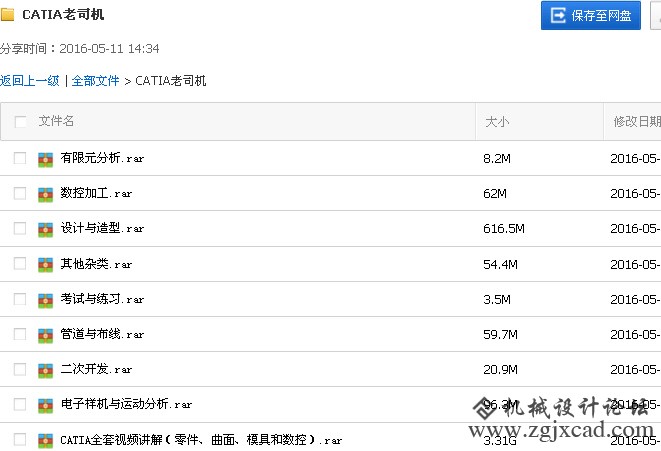The width and height of the screenshot is (661, 451).
Task: Click the archive icon of CATIA全套视频讲解 rar
Action: point(46,441)
